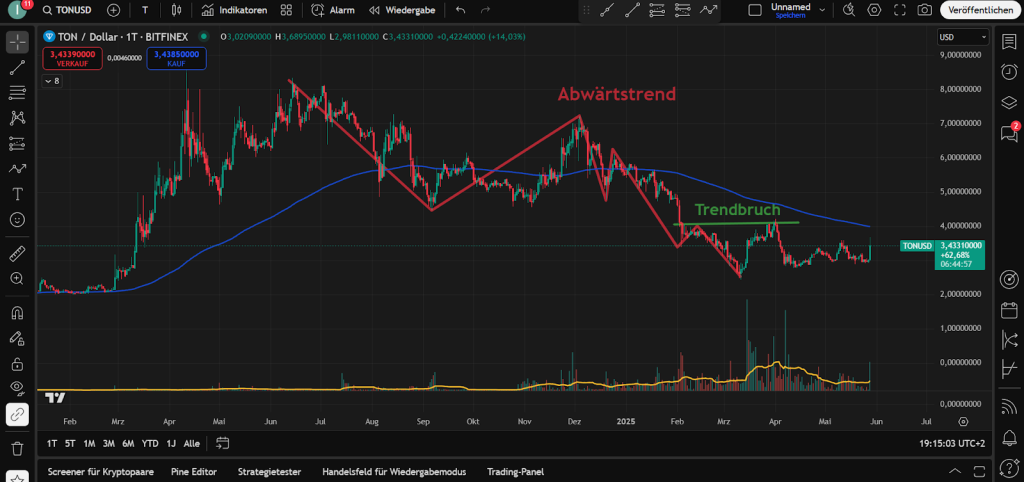Open the notifications bell
Viewport: 1024px width, 482px height.
pyautogui.click(x=1009, y=437)
